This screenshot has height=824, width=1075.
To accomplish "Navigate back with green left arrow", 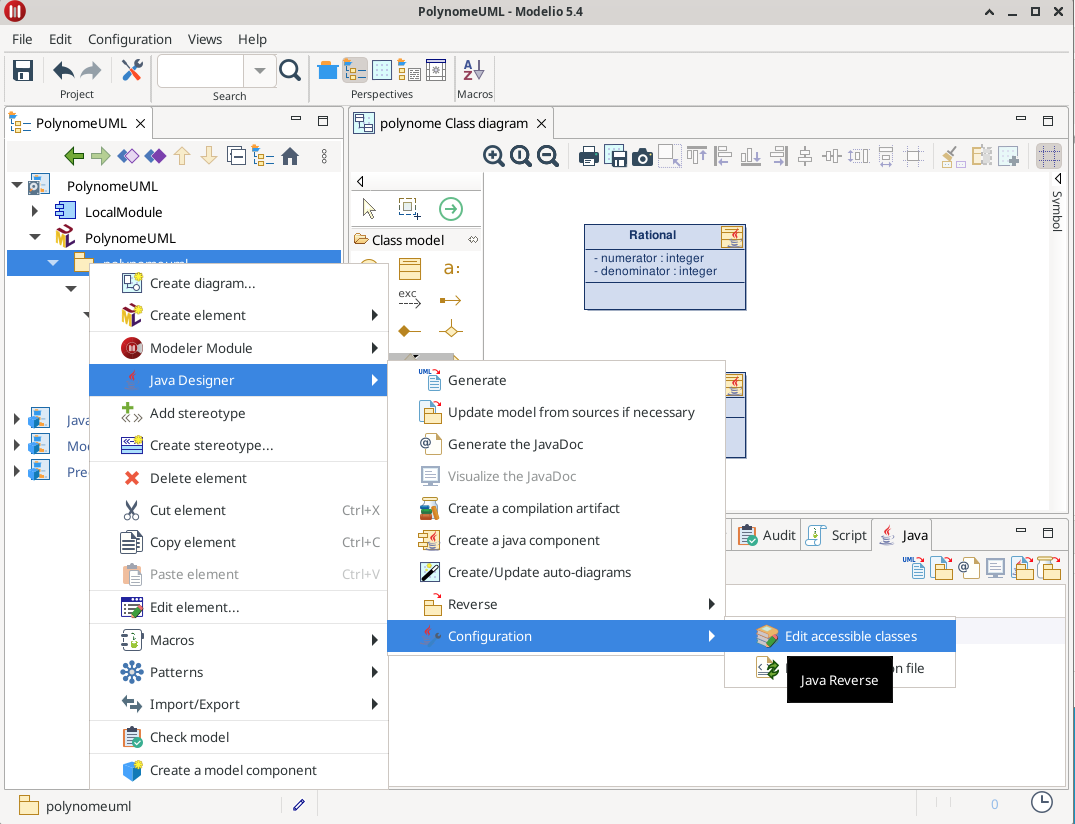I will point(74,156).
